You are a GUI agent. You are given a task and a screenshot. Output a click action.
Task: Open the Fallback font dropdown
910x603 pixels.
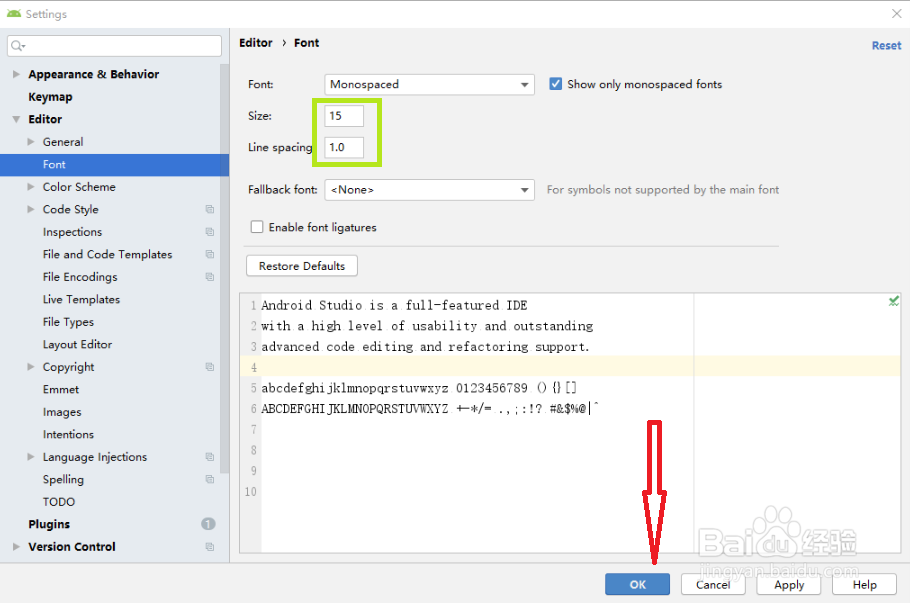430,189
